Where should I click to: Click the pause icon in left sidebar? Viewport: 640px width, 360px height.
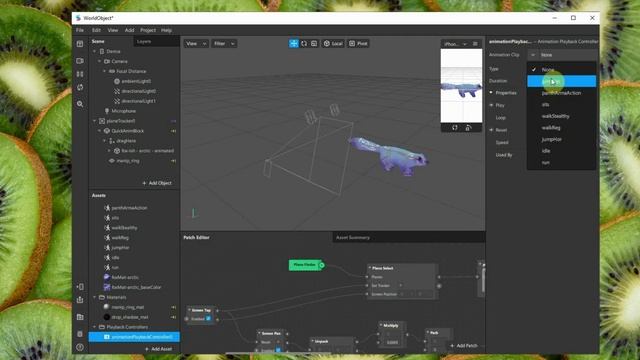(80, 74)
